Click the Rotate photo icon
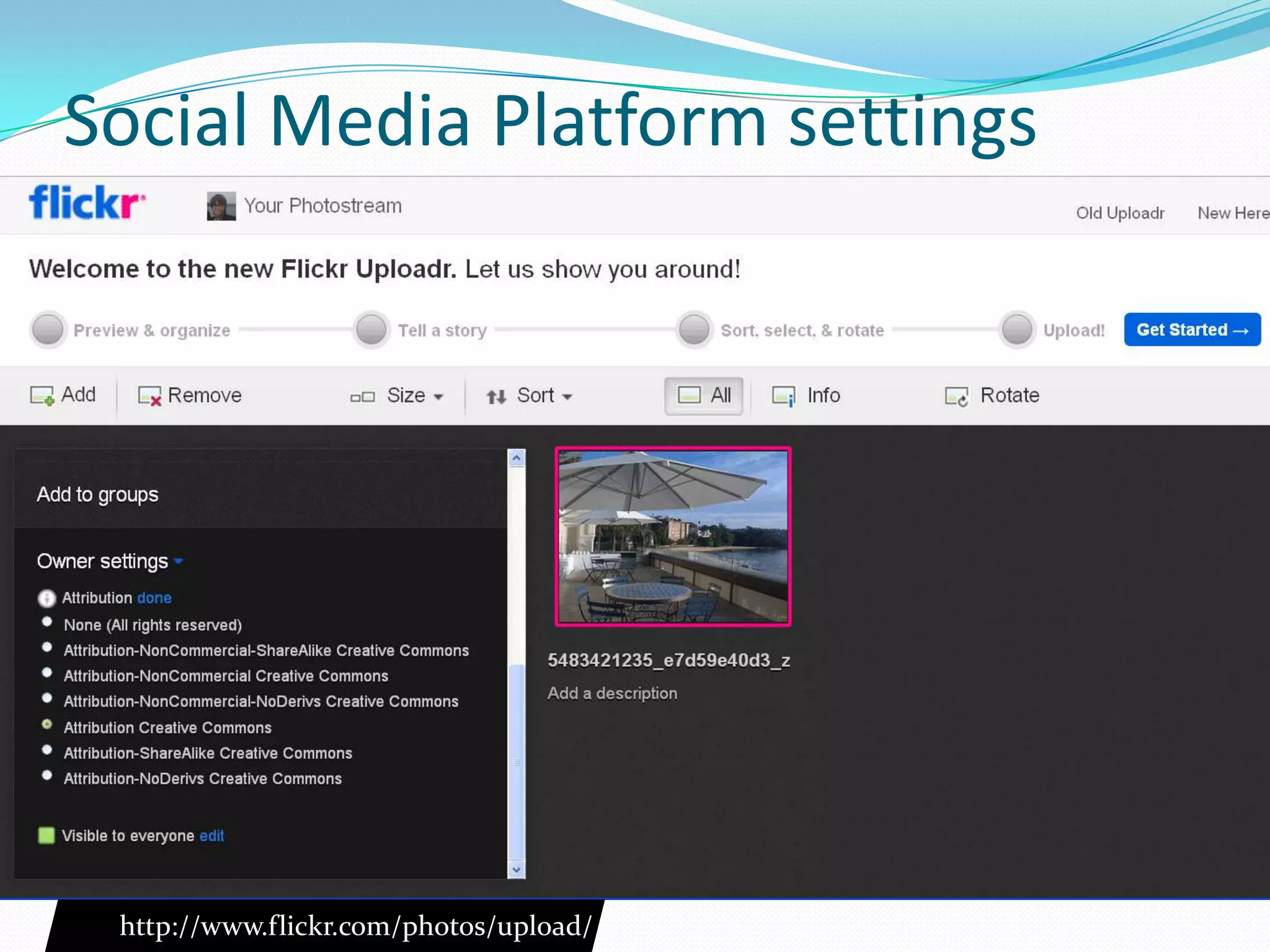Viewport: 1270px width, 952px height. [x=956, y=396]
